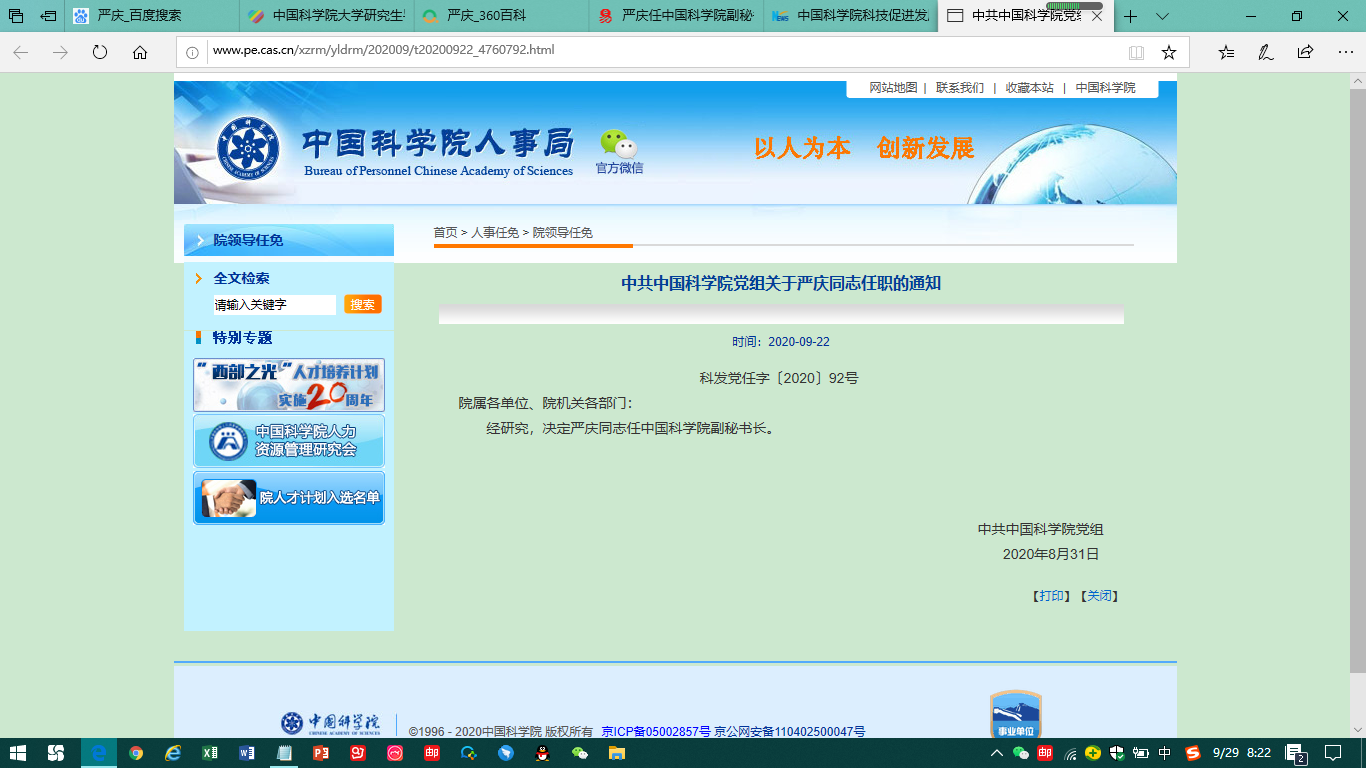
Task: Click 关闭 close page link
Action: tap(1099, 596)
